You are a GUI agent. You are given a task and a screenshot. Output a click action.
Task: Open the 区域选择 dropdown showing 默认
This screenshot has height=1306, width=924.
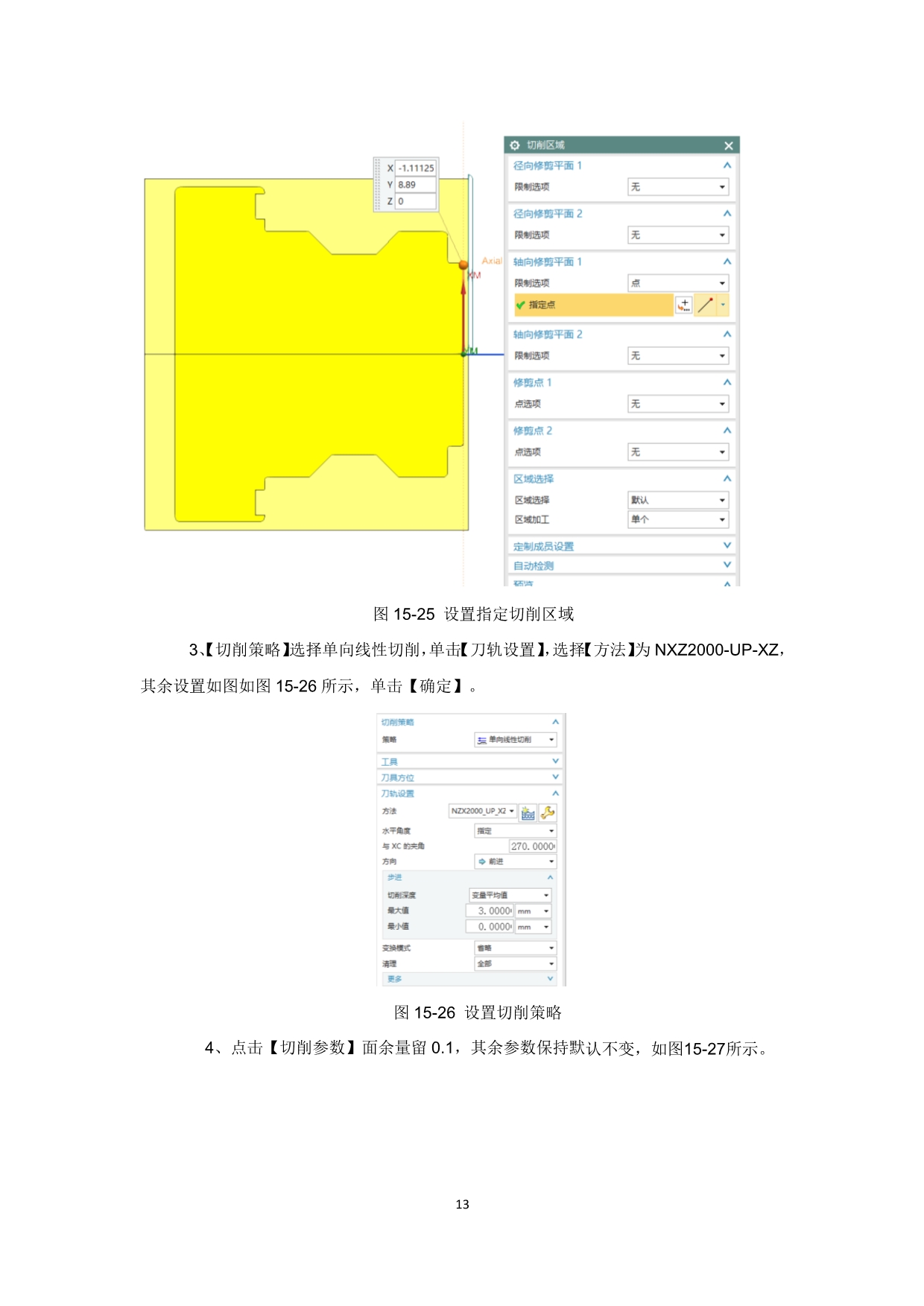[678, 500]
